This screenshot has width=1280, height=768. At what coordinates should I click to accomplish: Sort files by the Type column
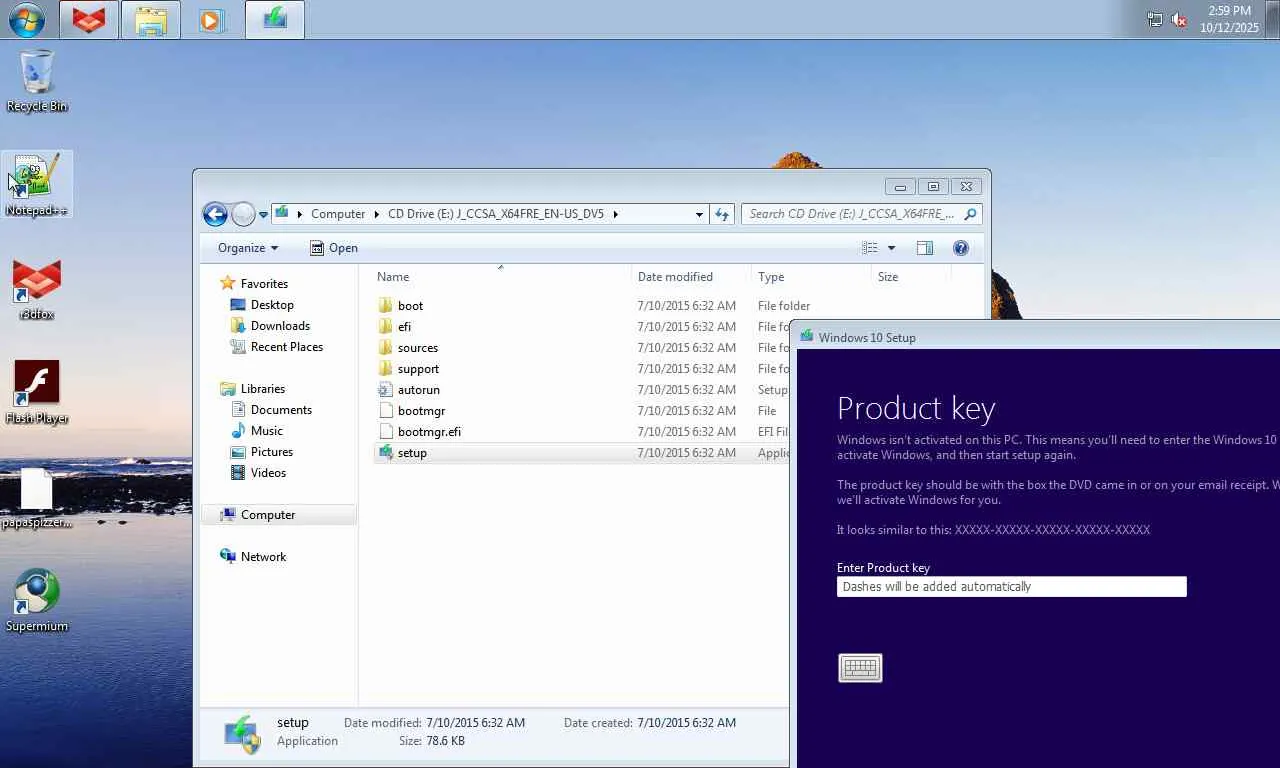811,277
